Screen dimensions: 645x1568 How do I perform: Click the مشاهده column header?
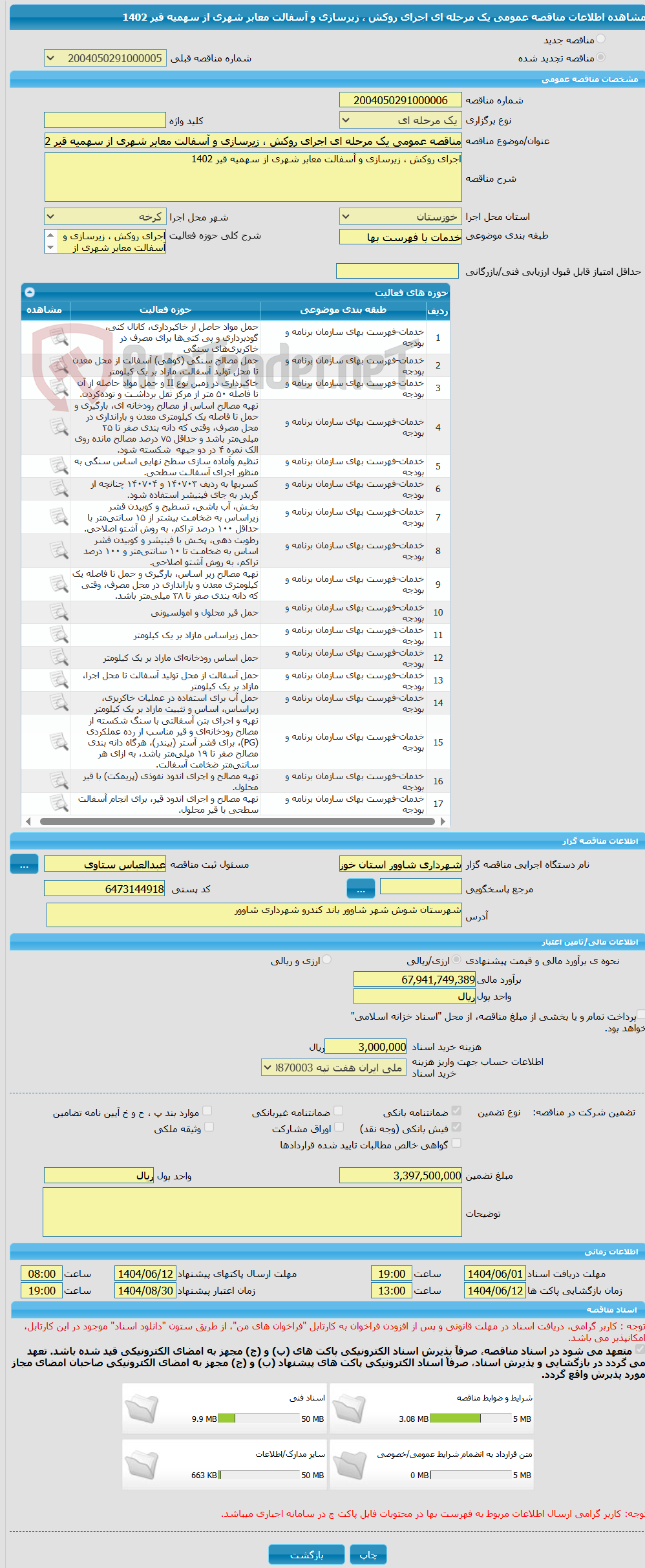tap(45, 310)
